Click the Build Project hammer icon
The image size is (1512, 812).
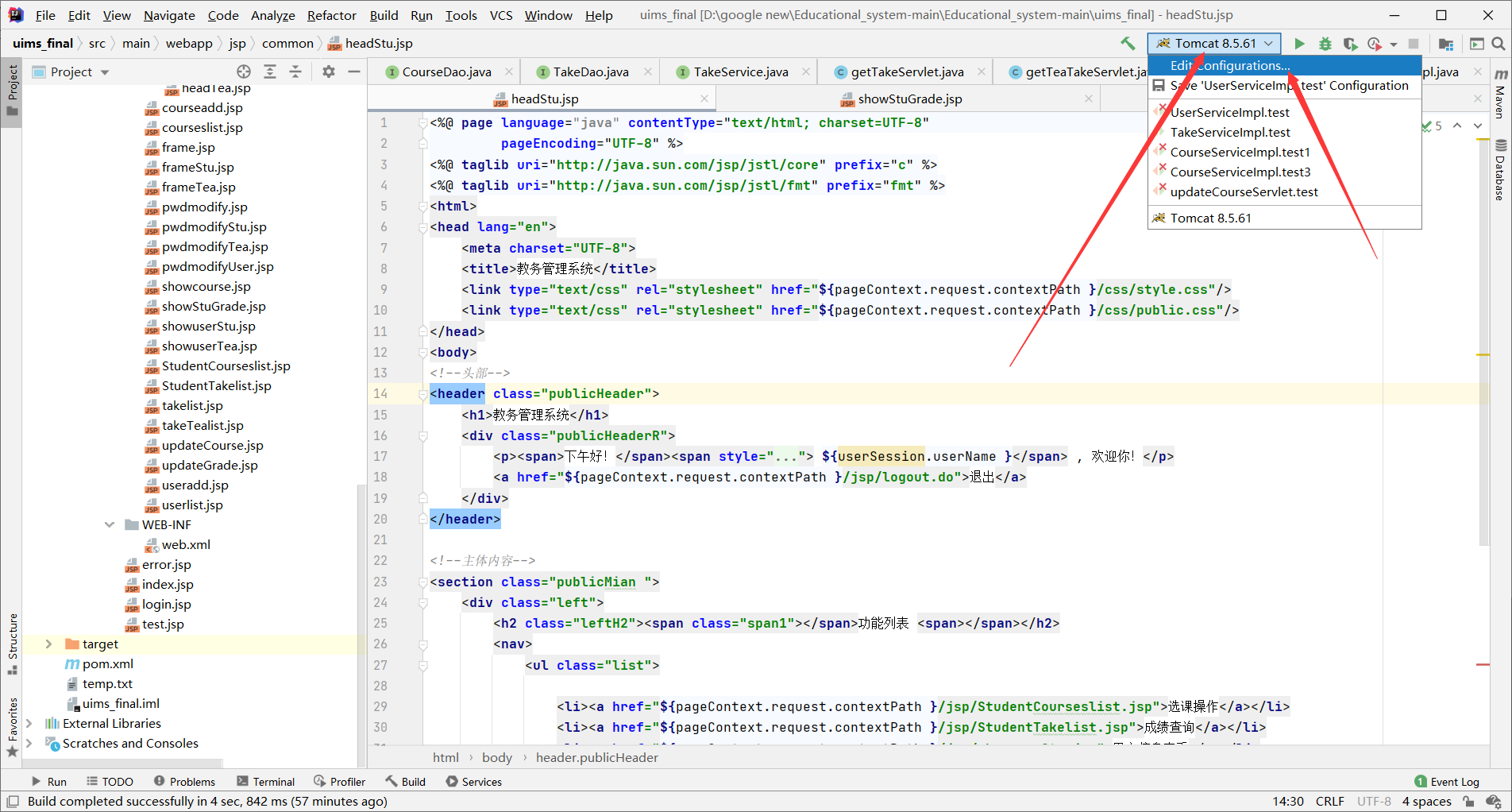coord(1128,44)
